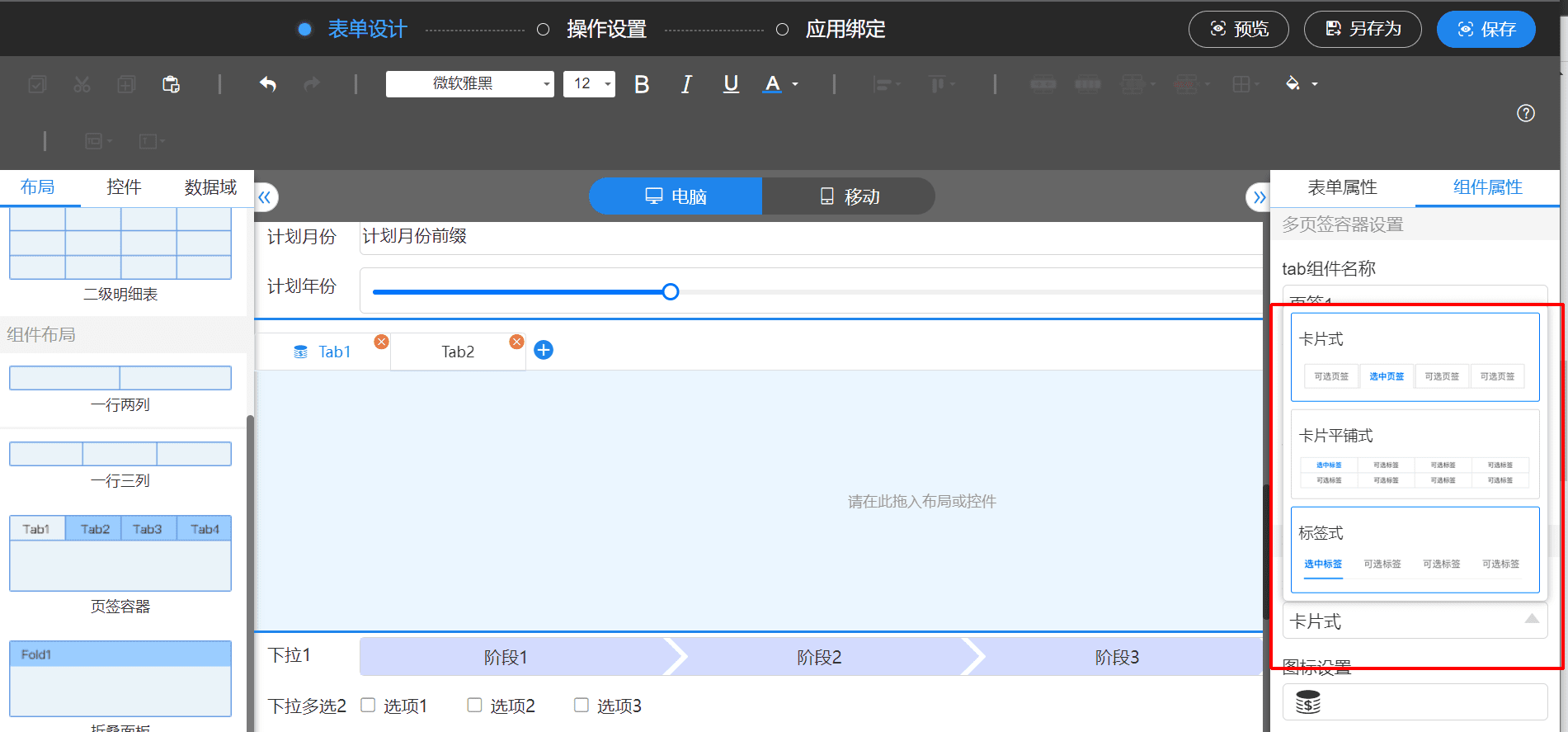The width and height of the screenshot is (1568, 732).
Task: Click the 二级明细表 layout thumbnail
Action: click(120, 244)
